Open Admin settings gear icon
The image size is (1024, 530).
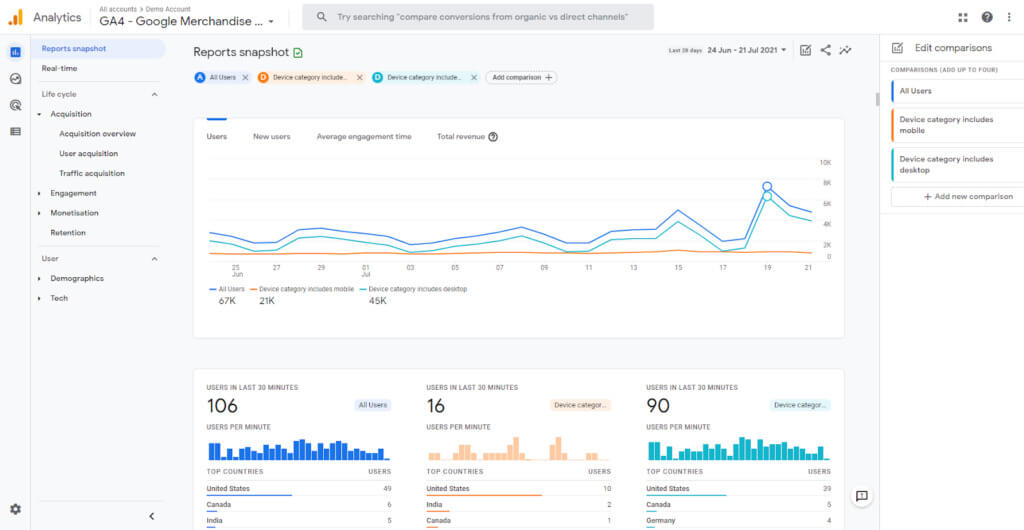(15, 509)
